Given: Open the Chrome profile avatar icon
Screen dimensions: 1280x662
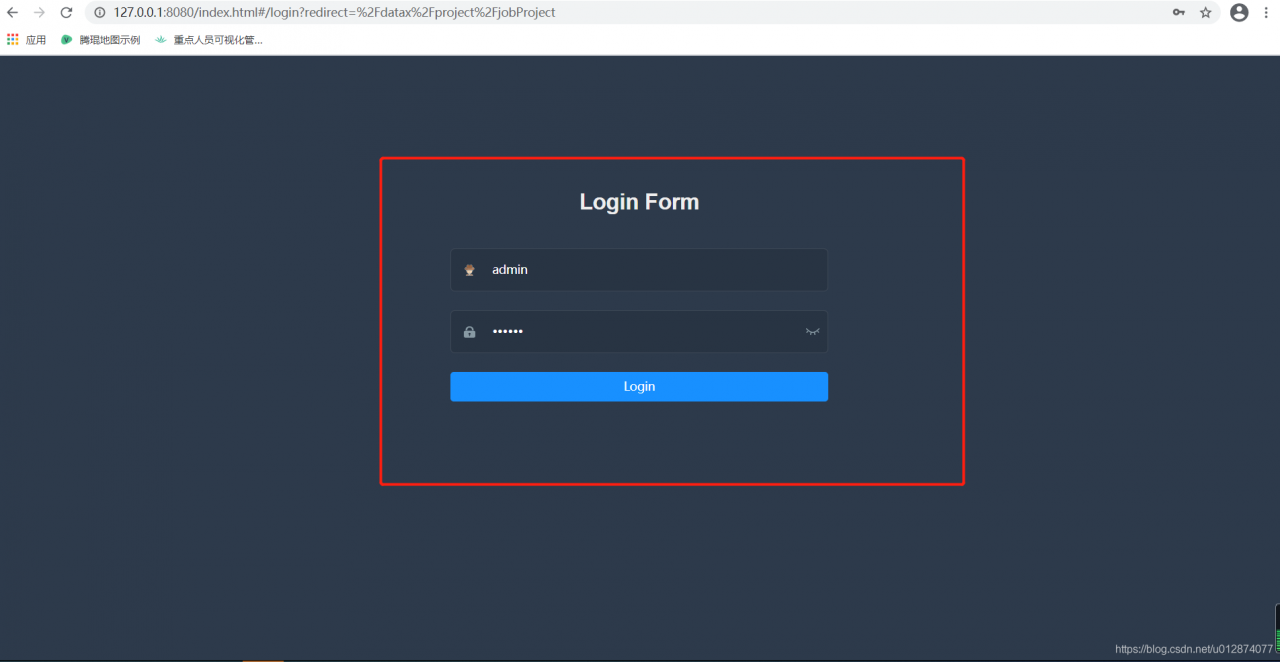Looking at the screenshot, I should (1239, 13).
